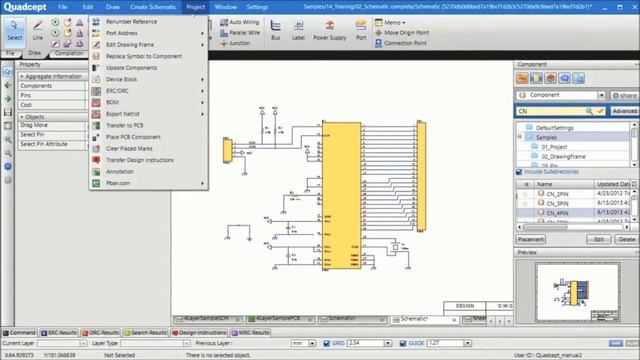The width and height of the screenshot is (640, 360).
Task: Click the Delete button in Component panel
Action: [x=627, y=239]
